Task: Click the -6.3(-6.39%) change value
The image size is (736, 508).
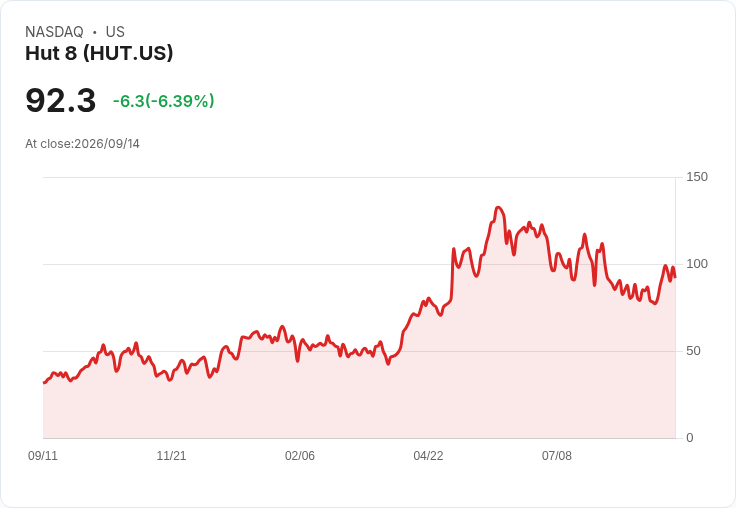Action: point(163,101)
